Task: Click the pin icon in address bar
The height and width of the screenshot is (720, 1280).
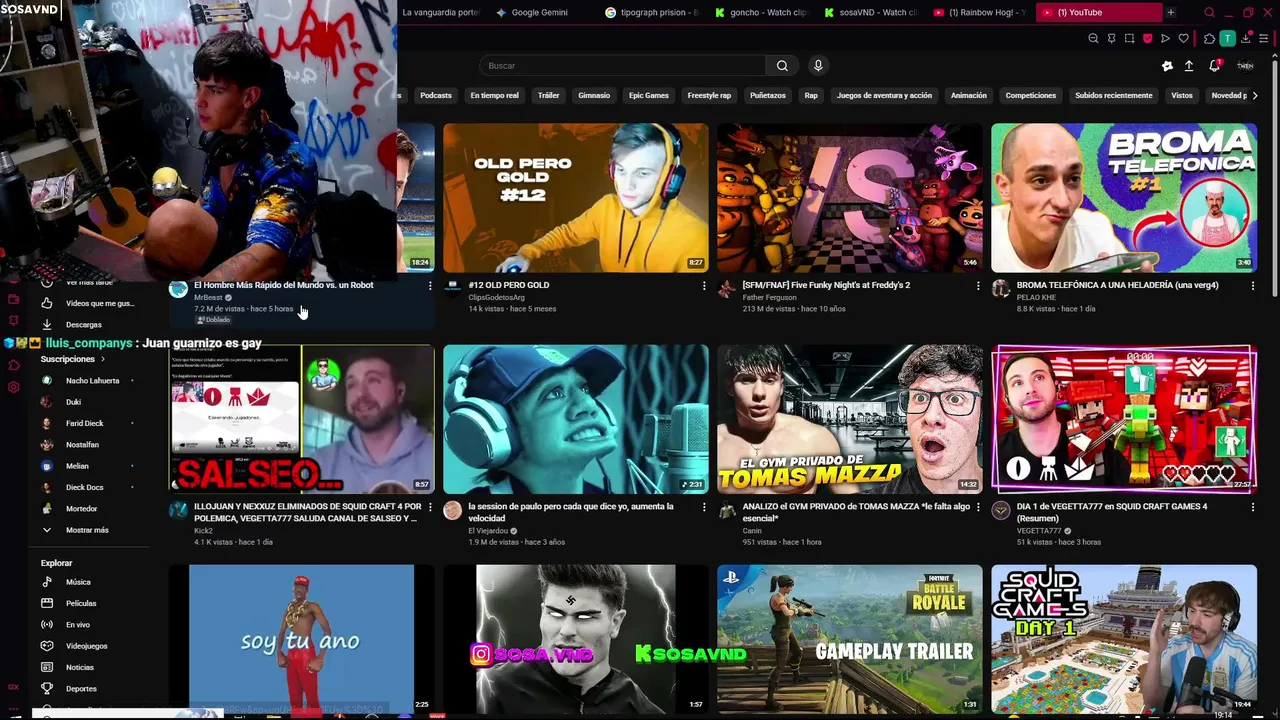Action: pyautogui.click(x=1111, y=39)
